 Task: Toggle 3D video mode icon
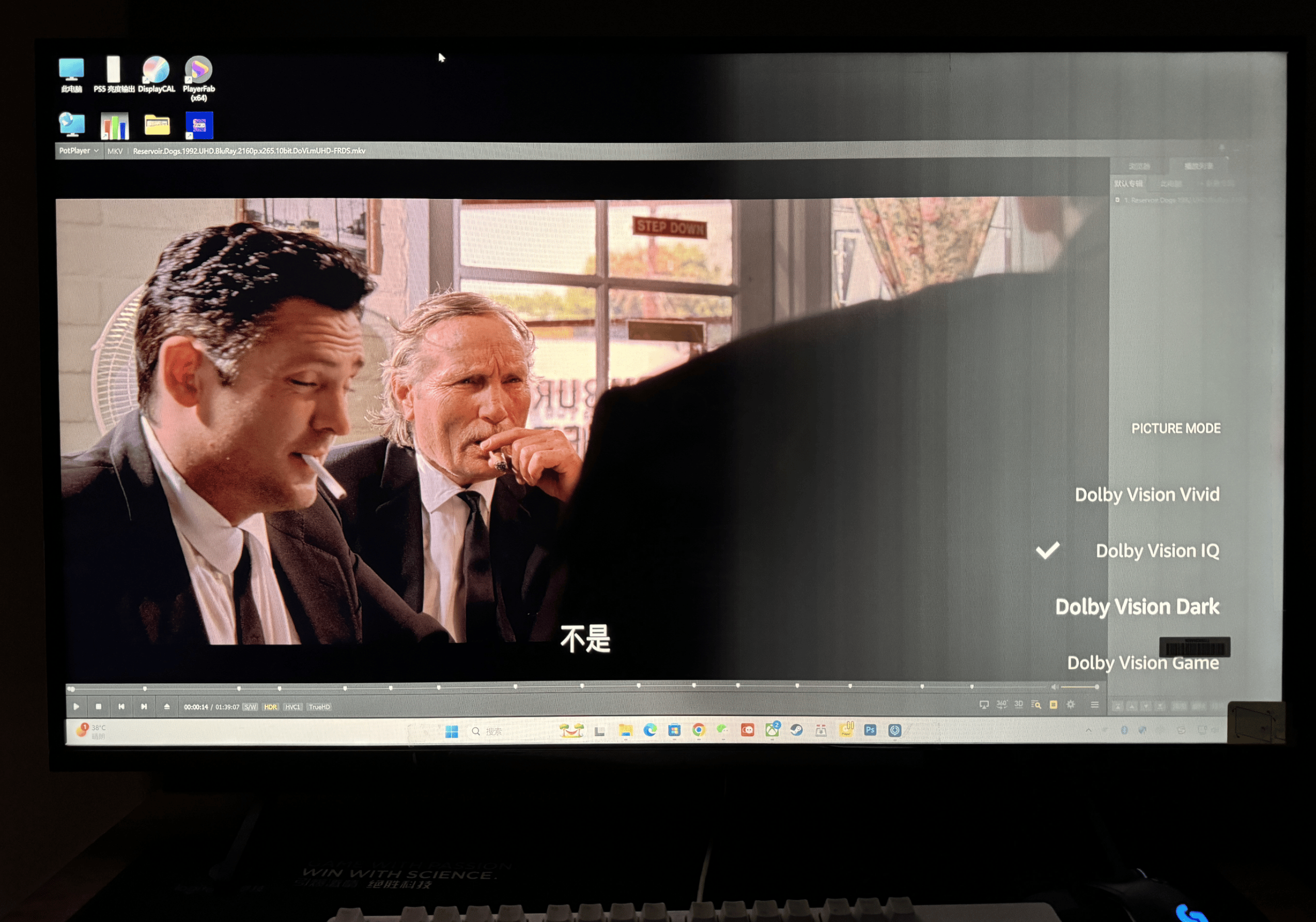[1018, 705]
